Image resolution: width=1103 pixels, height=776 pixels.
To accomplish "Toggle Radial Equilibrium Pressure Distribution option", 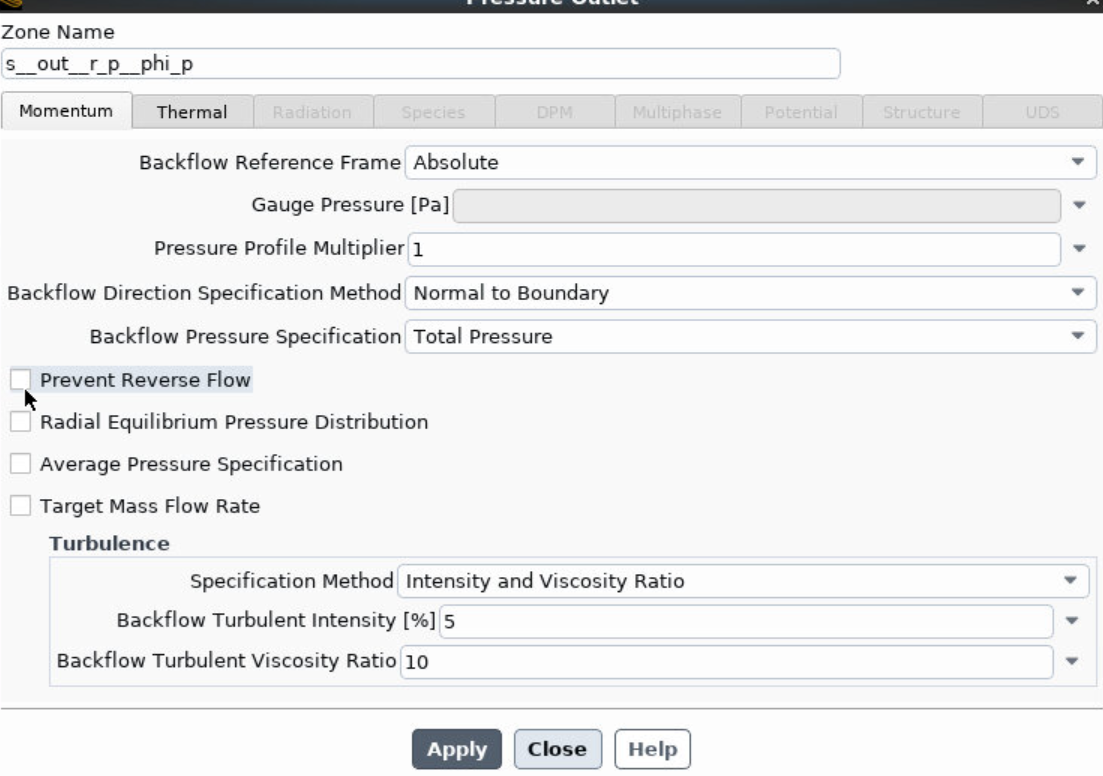I will tap(20, 422).
